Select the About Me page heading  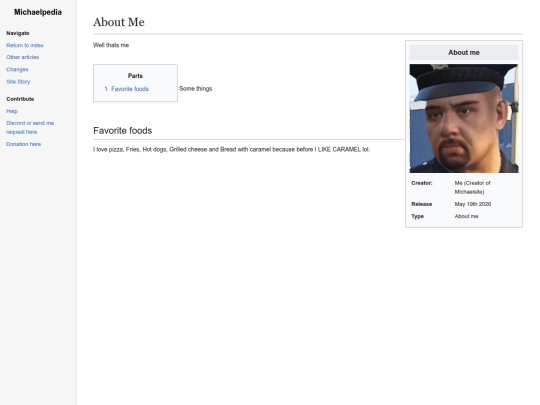[x=119, y=22]
